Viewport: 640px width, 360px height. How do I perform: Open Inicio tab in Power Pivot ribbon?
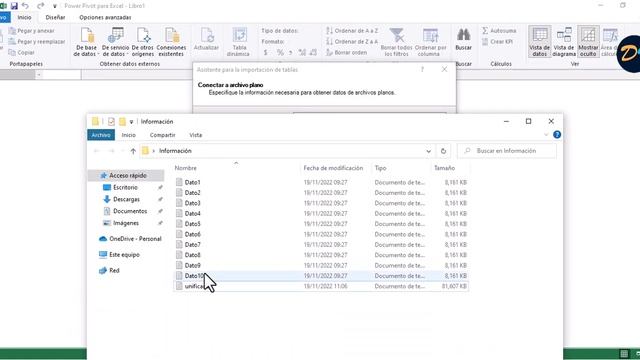click(24, 18)
